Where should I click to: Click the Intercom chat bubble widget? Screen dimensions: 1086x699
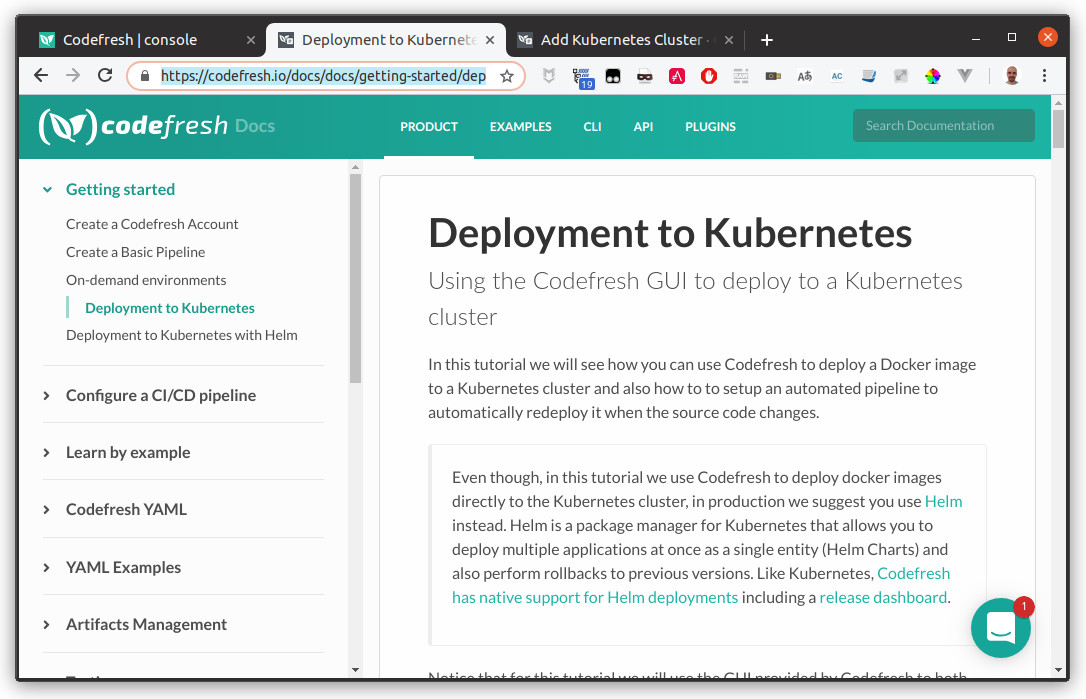[1001, 628]
